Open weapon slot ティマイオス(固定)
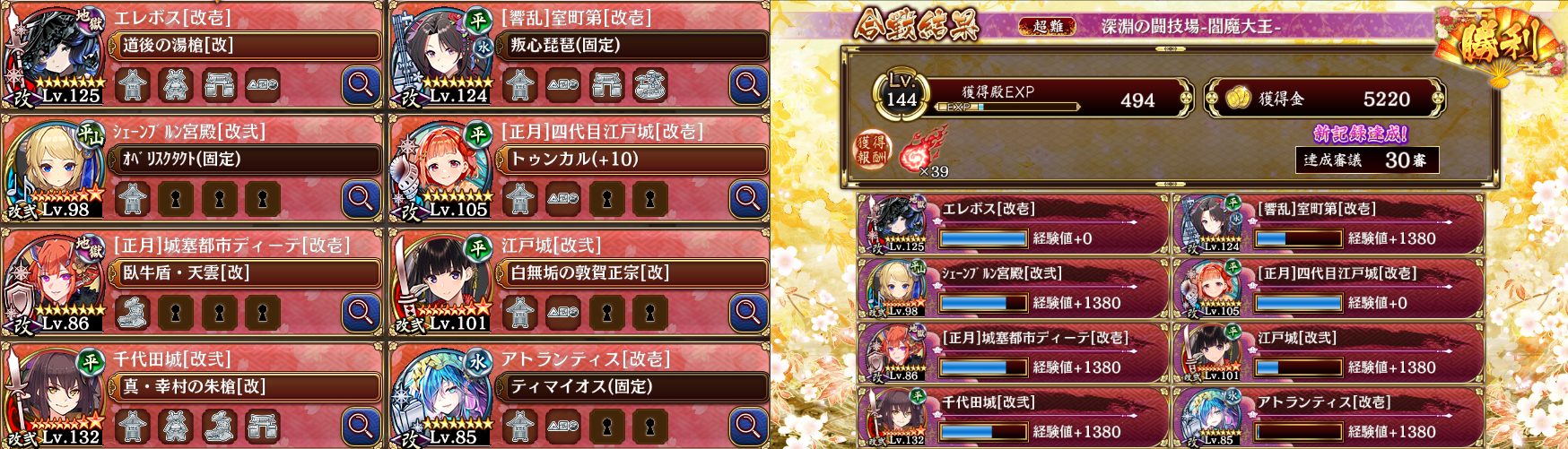Viewport: 1568px width, 449px height. click(632, 387)
